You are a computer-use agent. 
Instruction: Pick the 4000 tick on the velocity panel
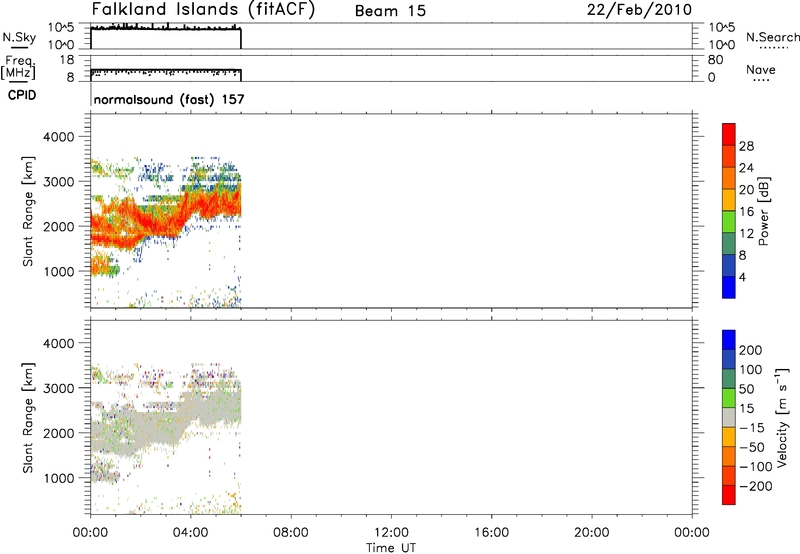(x=58, y=343)
